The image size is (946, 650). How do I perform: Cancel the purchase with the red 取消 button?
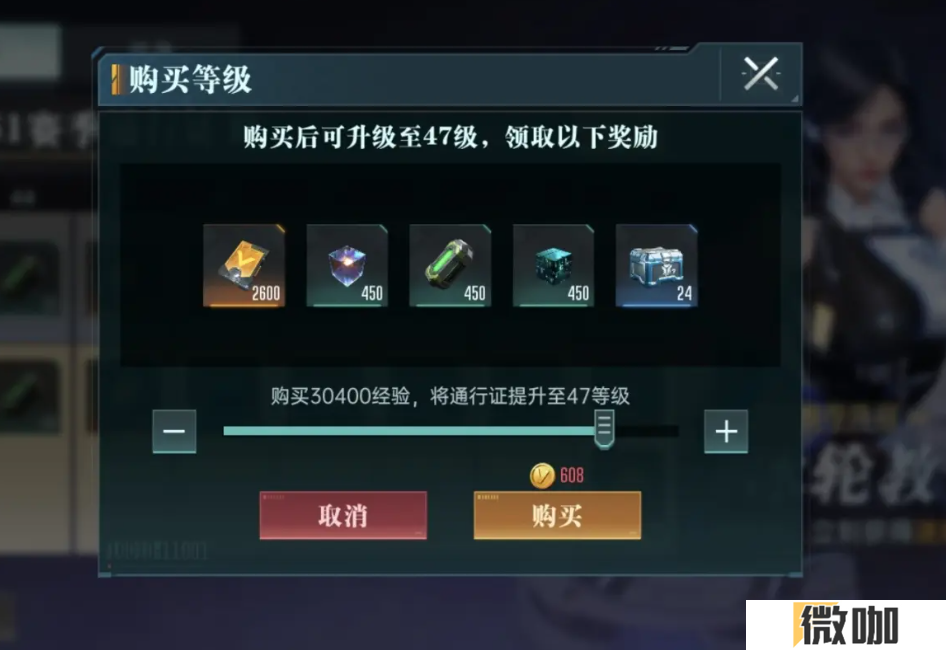pyautogui.click(x=343, y=515)
